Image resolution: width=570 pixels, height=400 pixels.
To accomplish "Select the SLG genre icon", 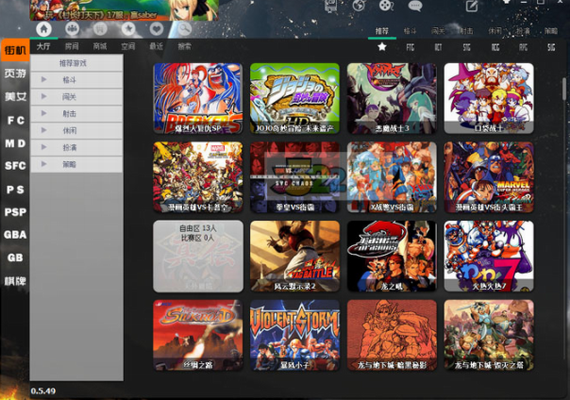I will coord(551,47).
